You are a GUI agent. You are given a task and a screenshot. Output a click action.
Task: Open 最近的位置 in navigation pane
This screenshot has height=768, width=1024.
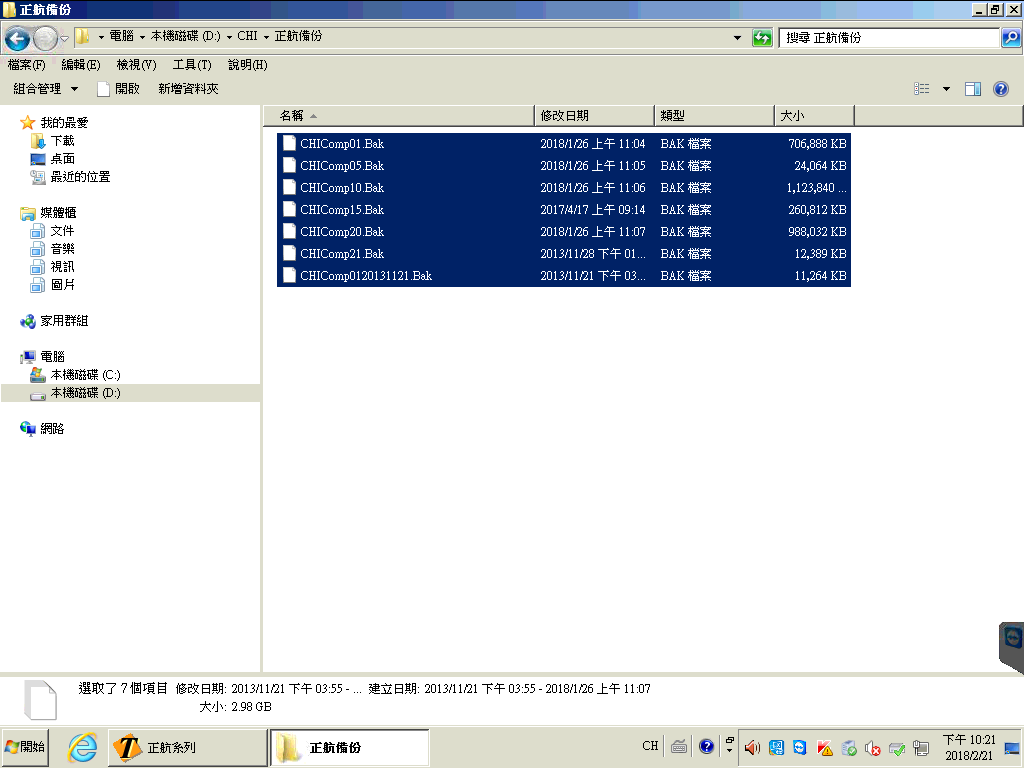point(80,177)
